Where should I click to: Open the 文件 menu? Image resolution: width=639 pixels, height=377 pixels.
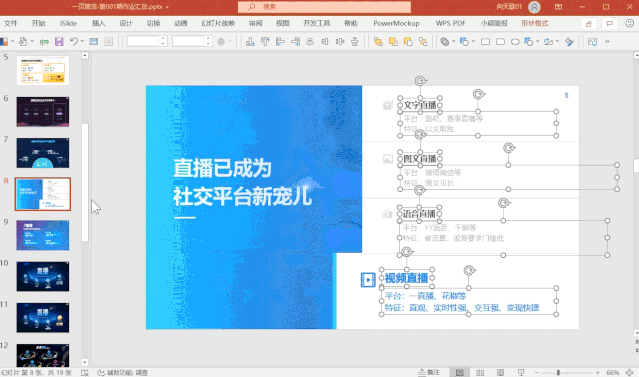(11, 23)
